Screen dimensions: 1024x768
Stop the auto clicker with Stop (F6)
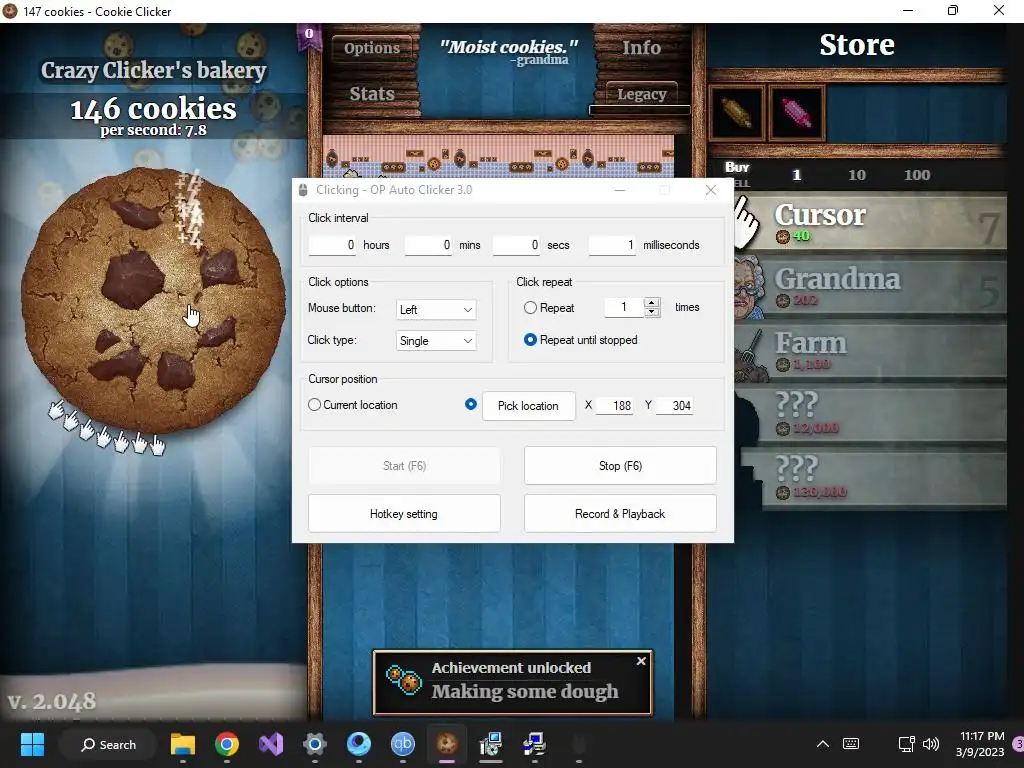[x=620, y=466]
